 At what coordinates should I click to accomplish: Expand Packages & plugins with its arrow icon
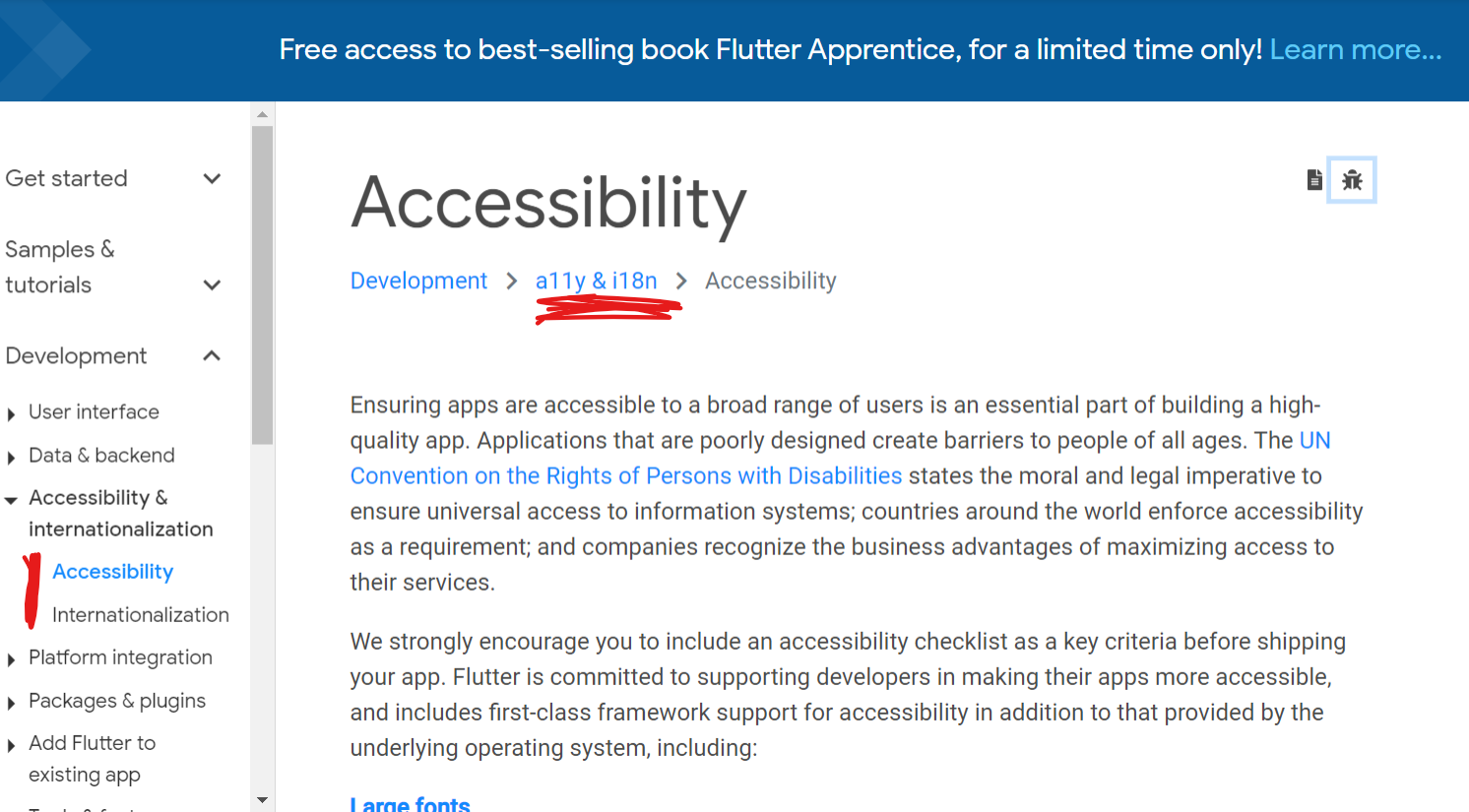pos(13,701)
